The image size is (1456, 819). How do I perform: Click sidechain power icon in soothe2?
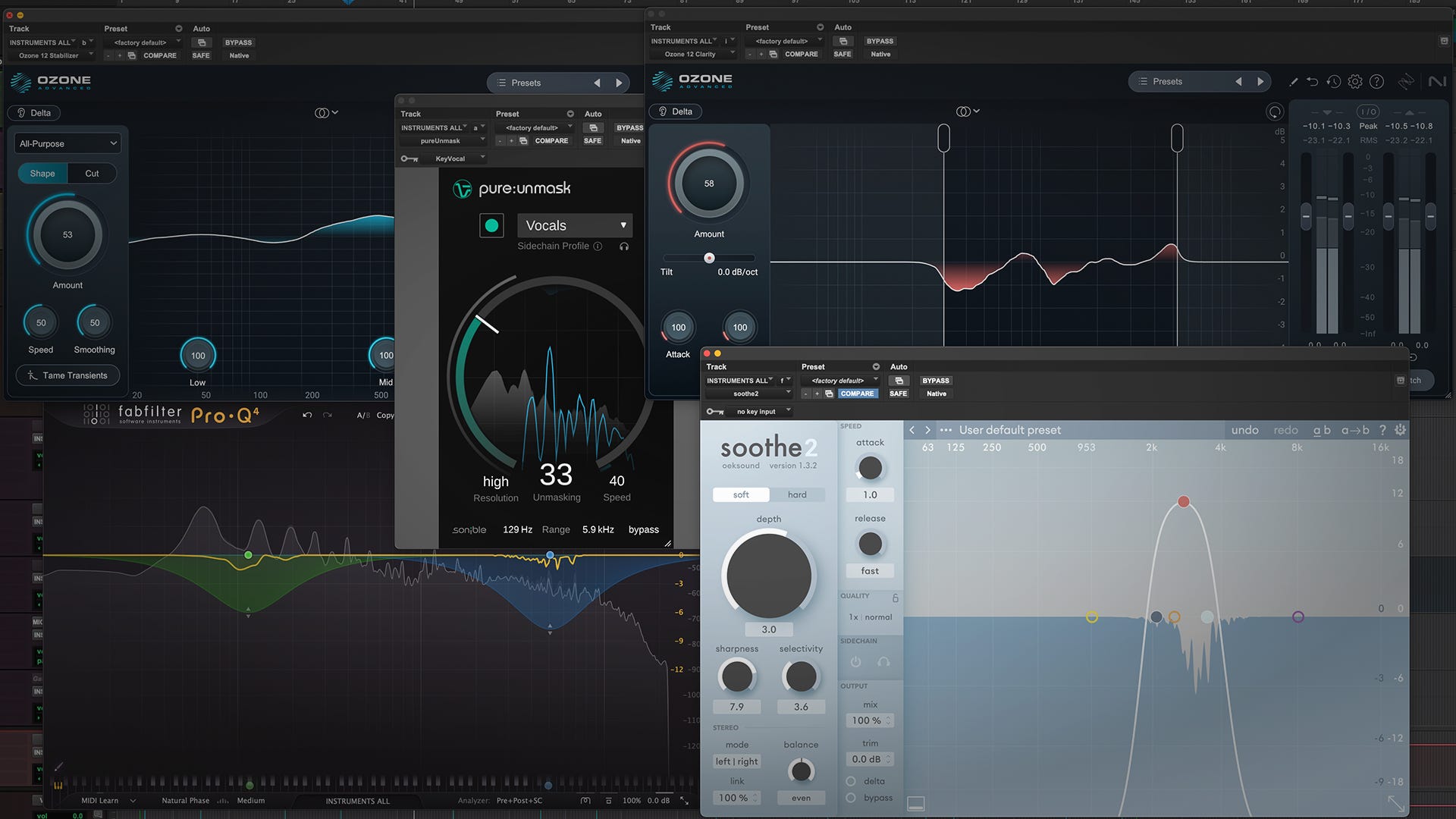(x=855, y=662)
